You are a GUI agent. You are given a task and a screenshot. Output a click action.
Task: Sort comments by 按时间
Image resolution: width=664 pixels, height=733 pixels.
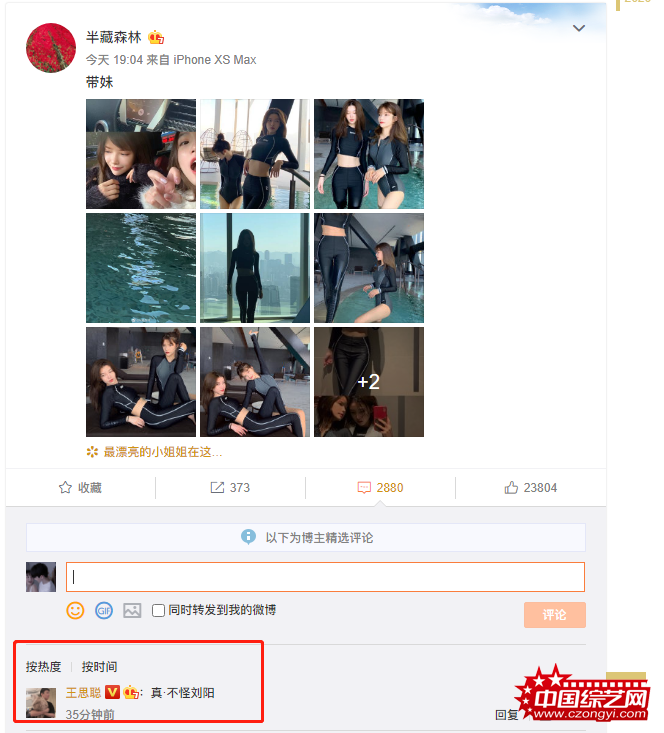point(99,667)
